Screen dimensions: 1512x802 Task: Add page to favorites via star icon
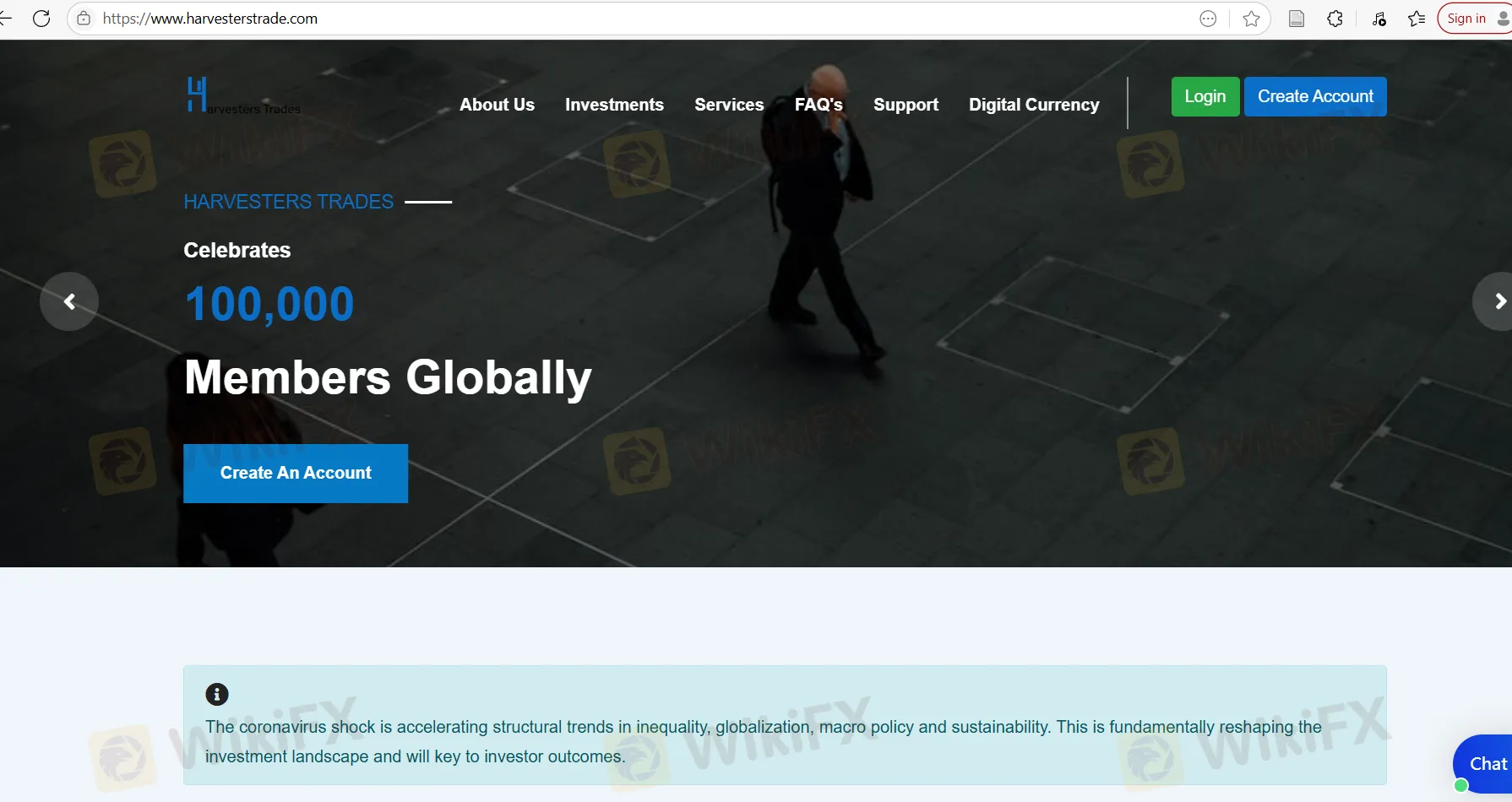pos(1251,18)
